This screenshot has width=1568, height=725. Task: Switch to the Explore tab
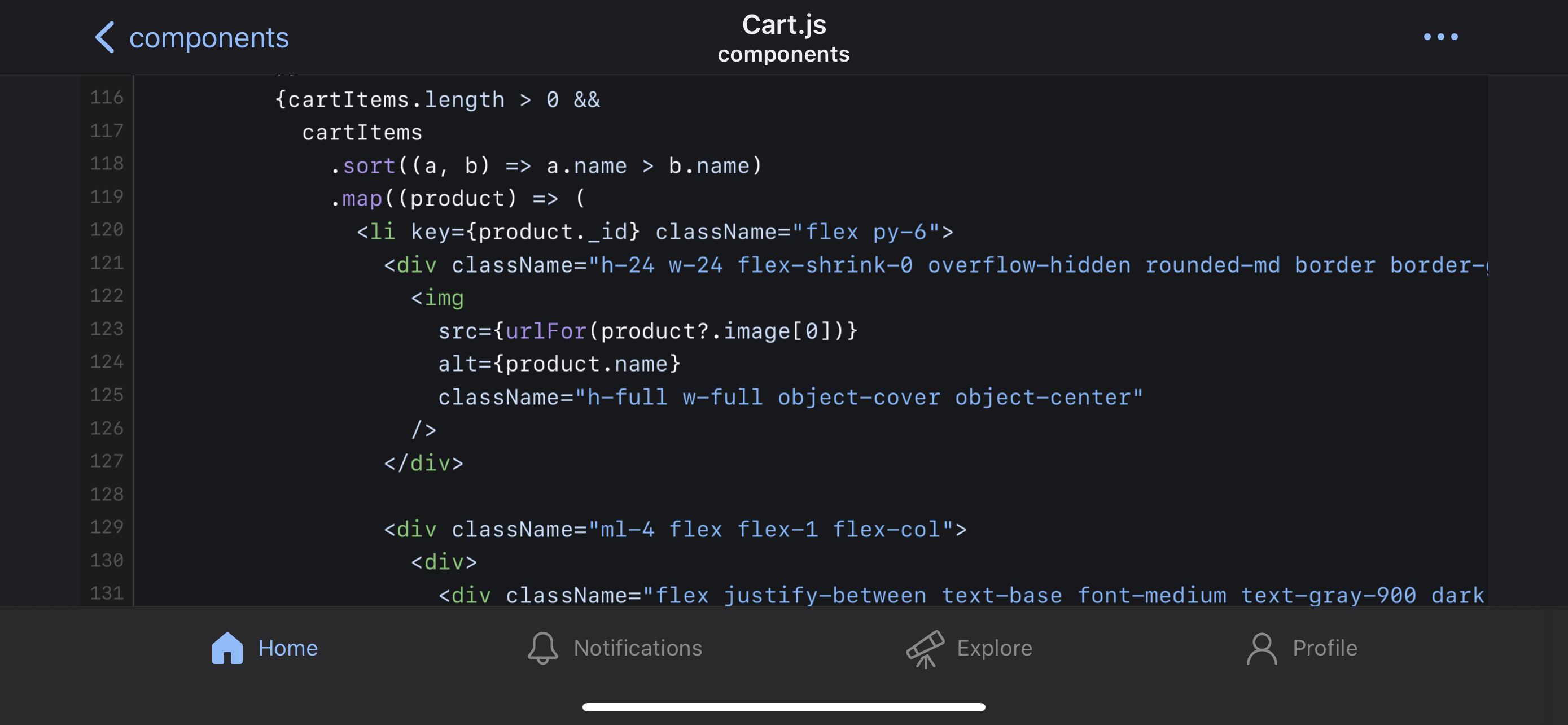click(969, 648)
